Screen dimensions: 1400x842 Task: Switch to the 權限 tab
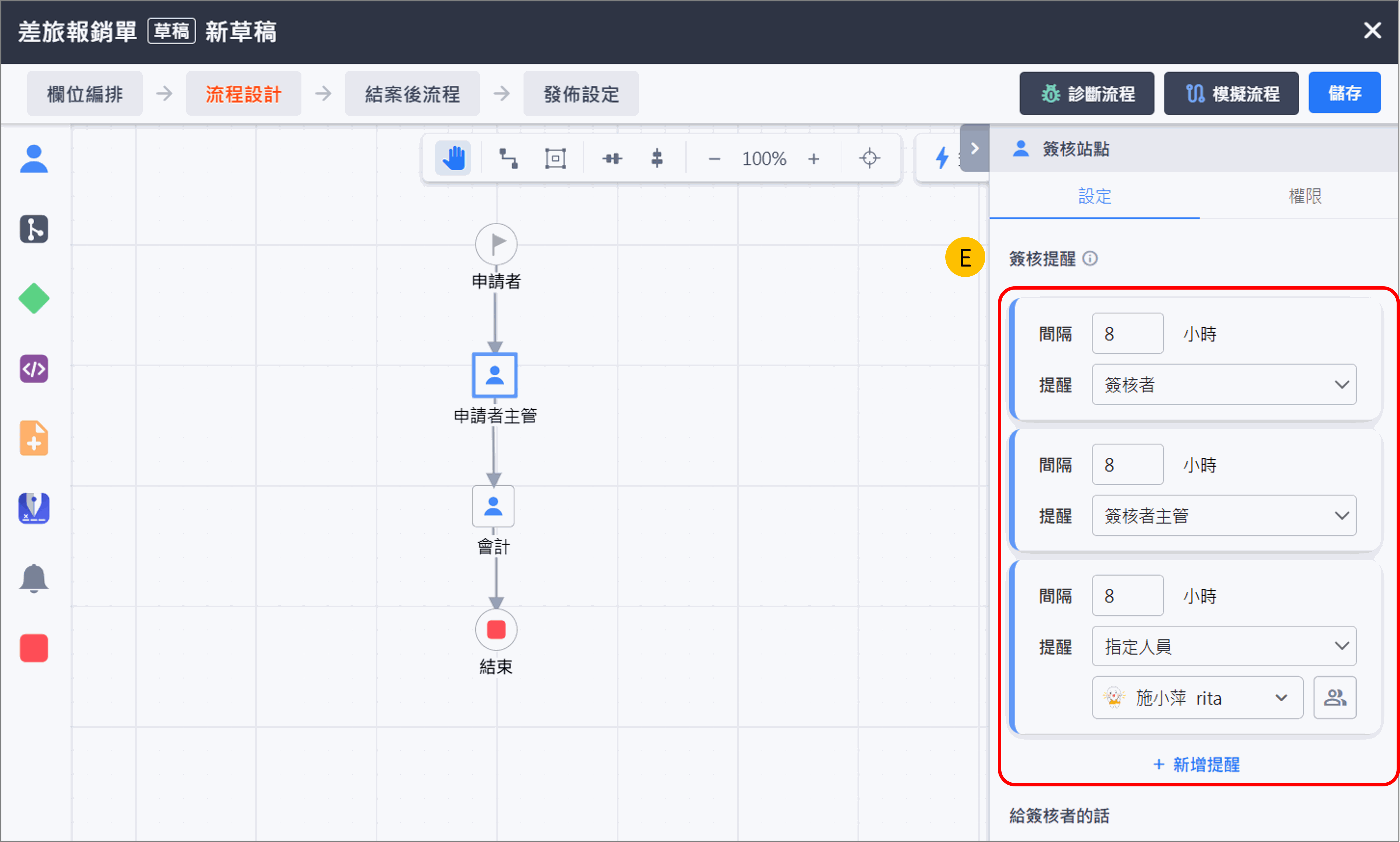(1304, 196)
